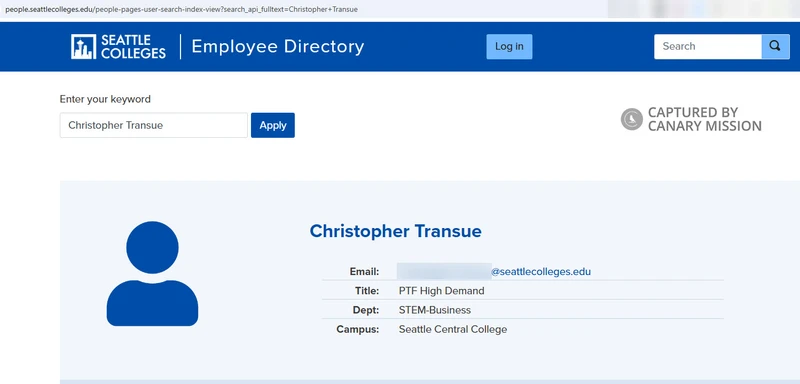Click the @seattlecolleges.edu email link
Image resolution: width=800 pixels, height=384 pixels.
point(541,272)
